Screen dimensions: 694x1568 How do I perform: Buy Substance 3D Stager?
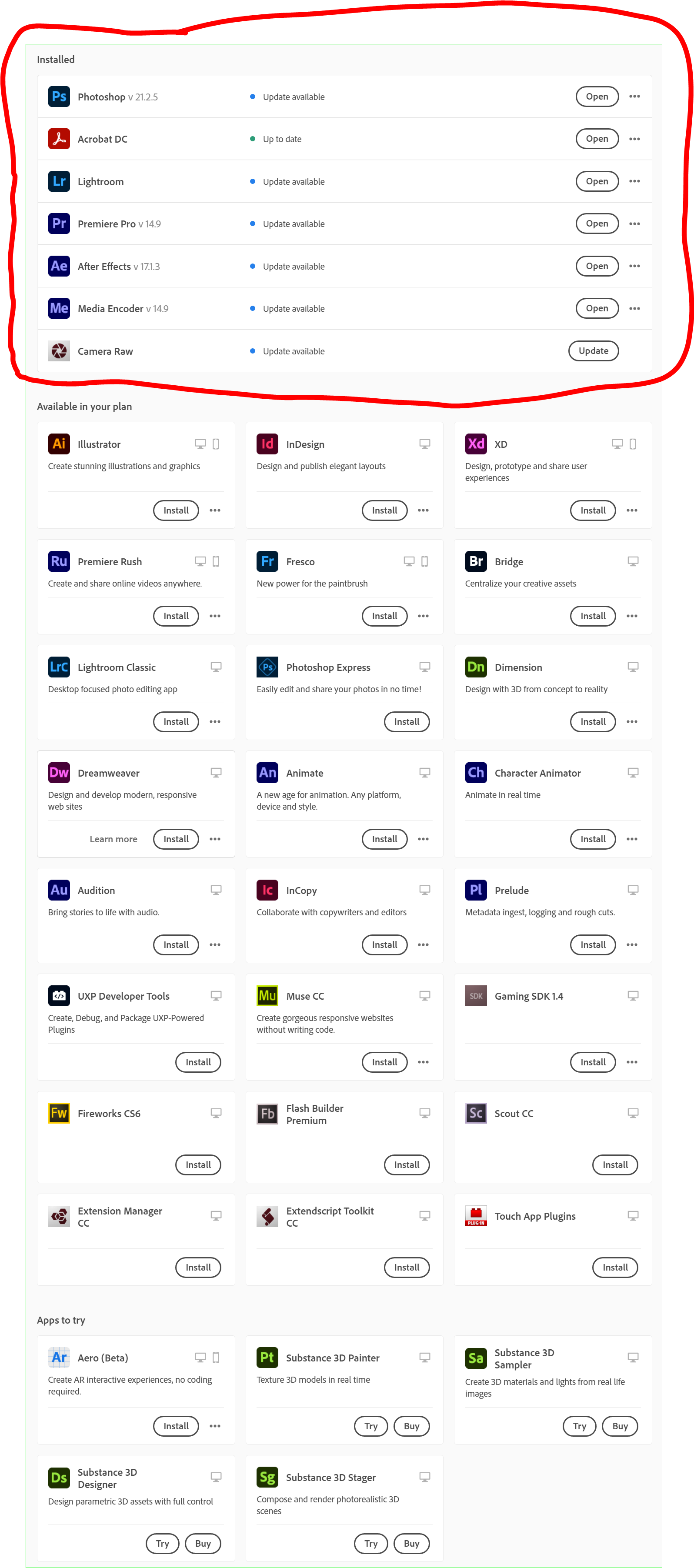click(411, 1544)
